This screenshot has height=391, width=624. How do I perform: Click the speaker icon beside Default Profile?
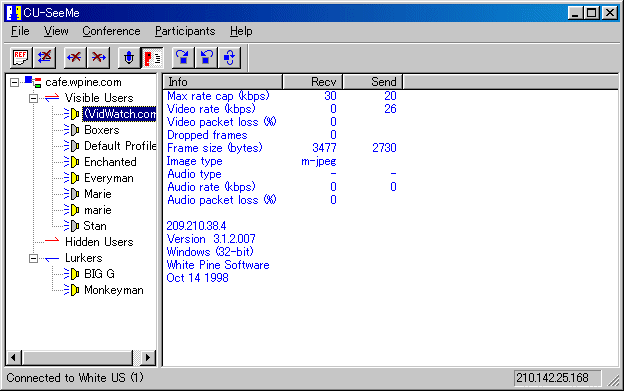point(72,146)
